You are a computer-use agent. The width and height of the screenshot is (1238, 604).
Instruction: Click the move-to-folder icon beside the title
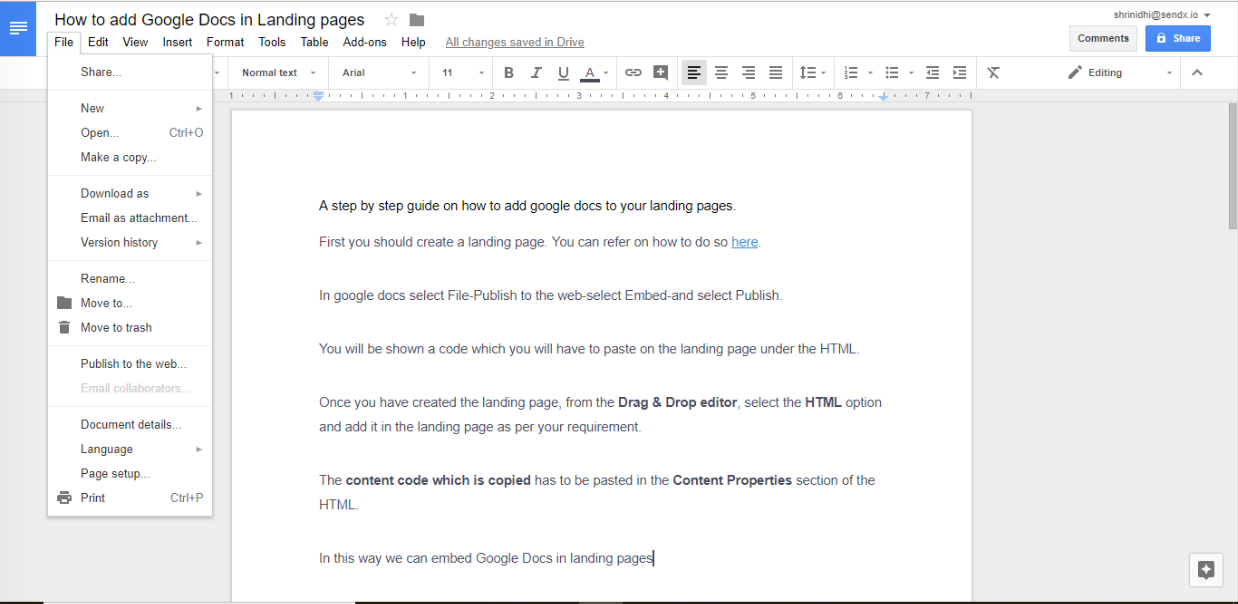(x=417, y=20)
